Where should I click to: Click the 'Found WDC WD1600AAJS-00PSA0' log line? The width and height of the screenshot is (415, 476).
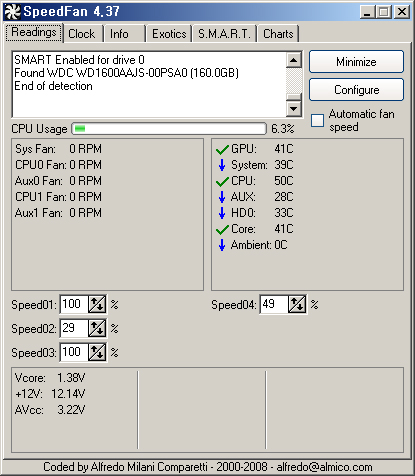tap(126, 73)
